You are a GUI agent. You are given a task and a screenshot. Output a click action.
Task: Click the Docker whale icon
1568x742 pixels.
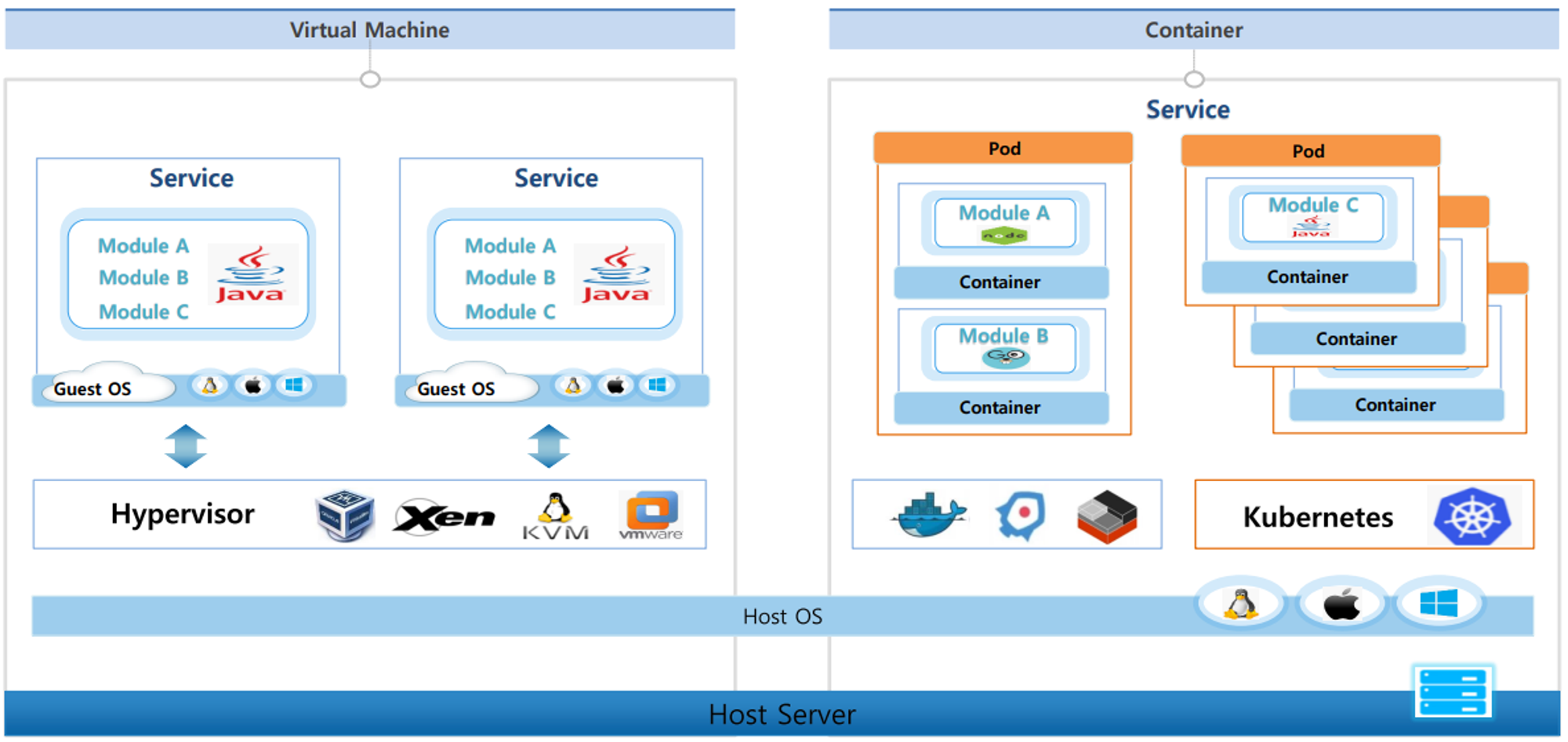point(928,515)
